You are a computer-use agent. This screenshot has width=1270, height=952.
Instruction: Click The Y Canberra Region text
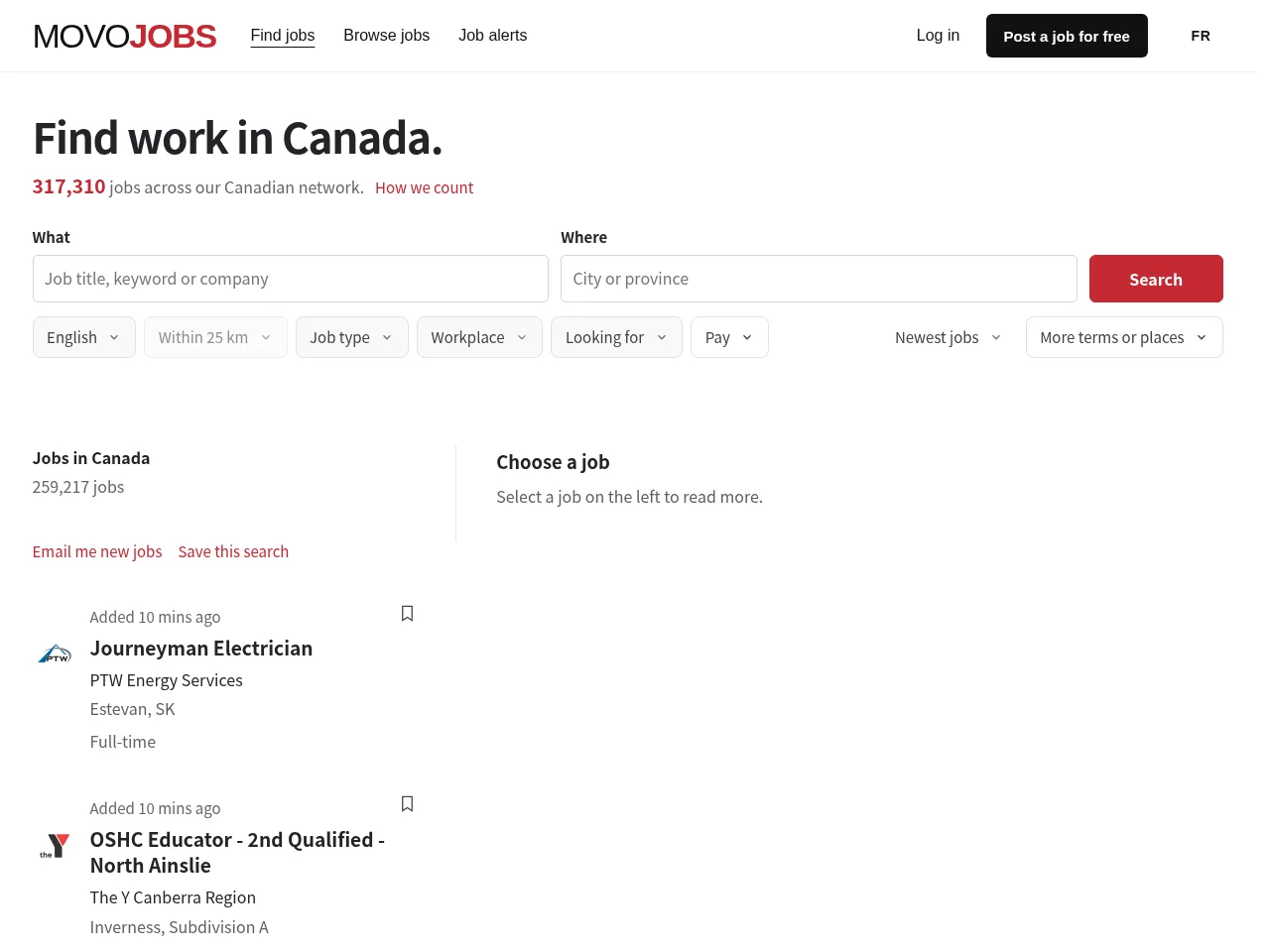[173, 897]
